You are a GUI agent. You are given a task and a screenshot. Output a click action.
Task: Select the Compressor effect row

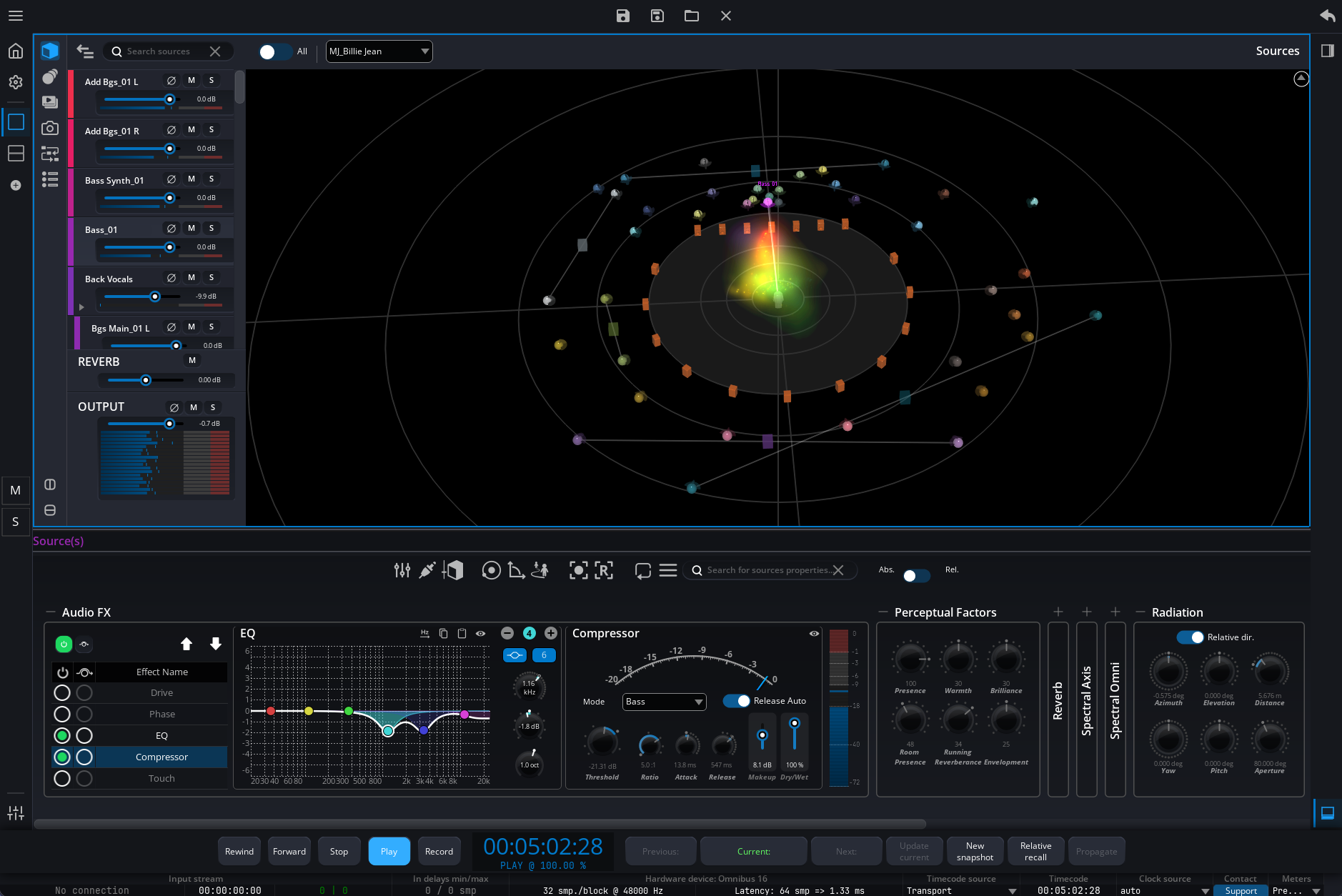pos(161,757)
